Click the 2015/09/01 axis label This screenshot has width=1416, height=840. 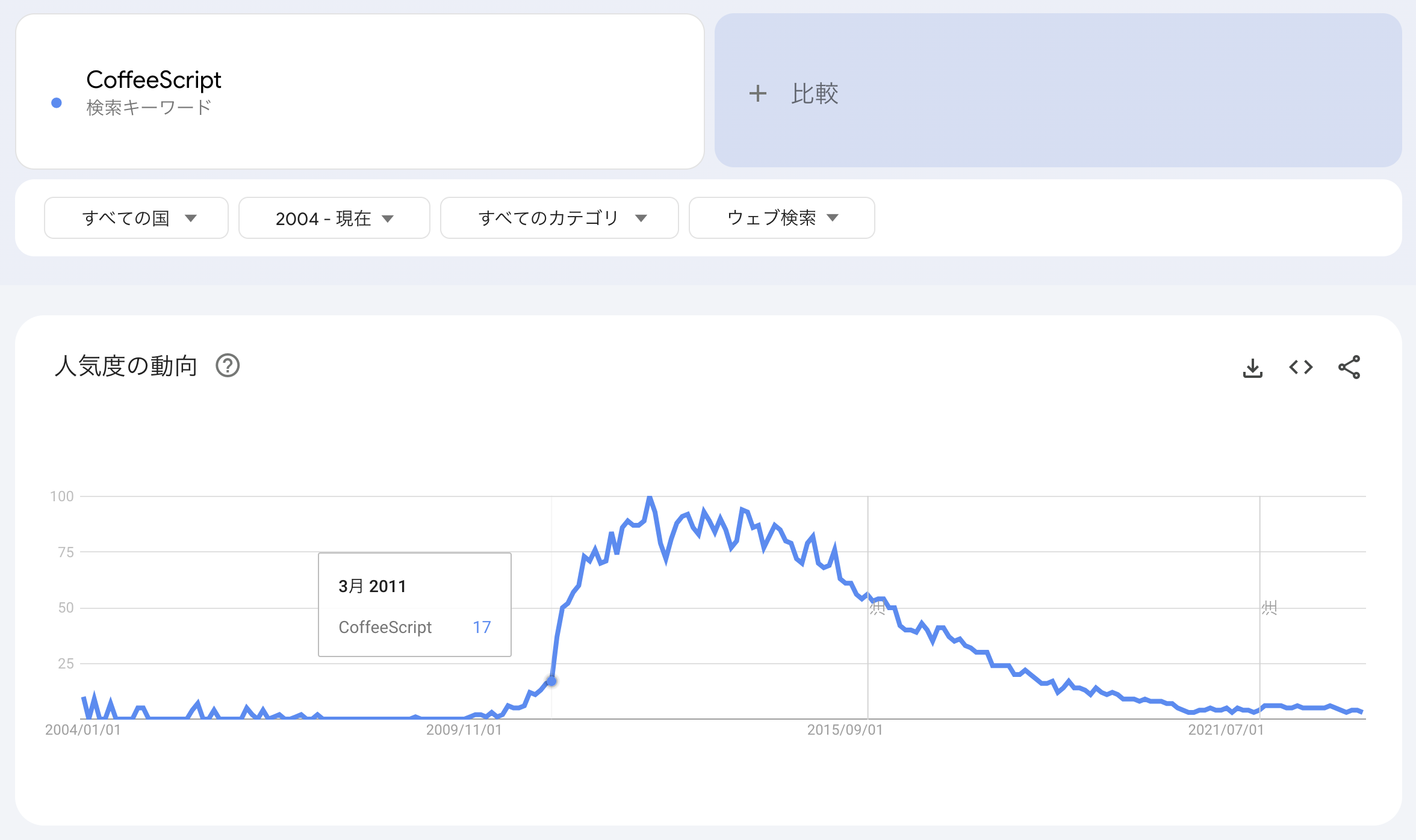click(845, 730)
